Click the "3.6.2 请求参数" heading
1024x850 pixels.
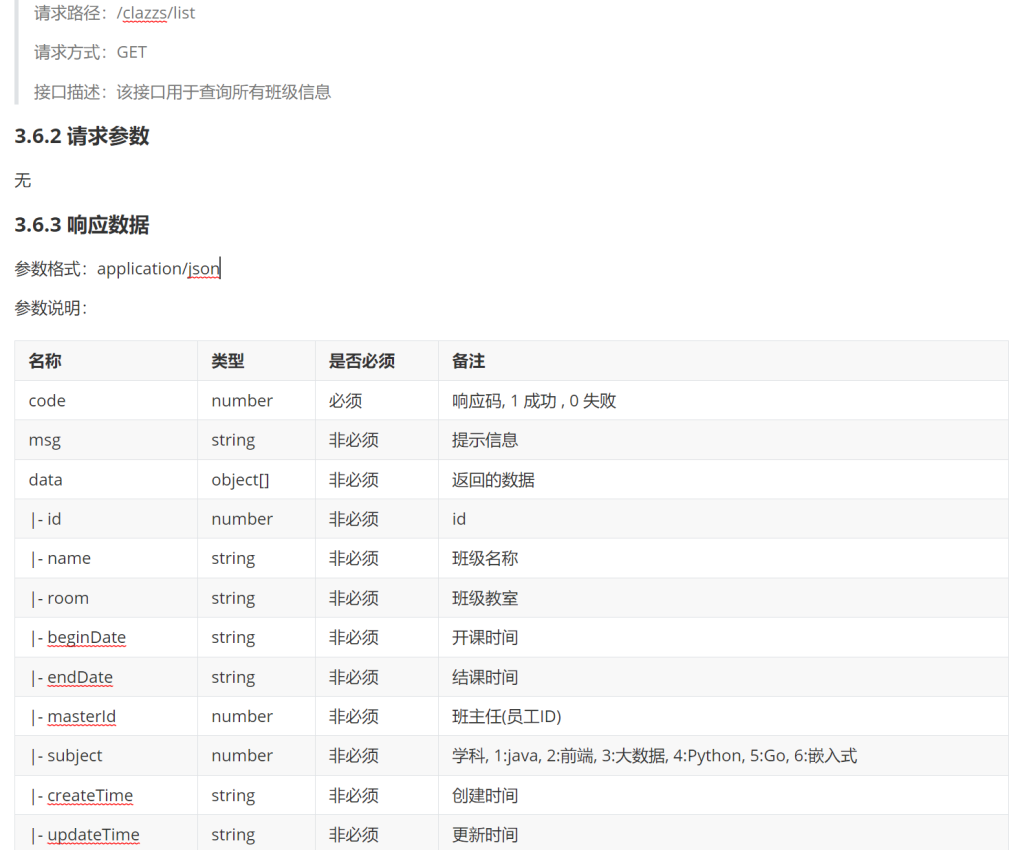pos(82,136)
